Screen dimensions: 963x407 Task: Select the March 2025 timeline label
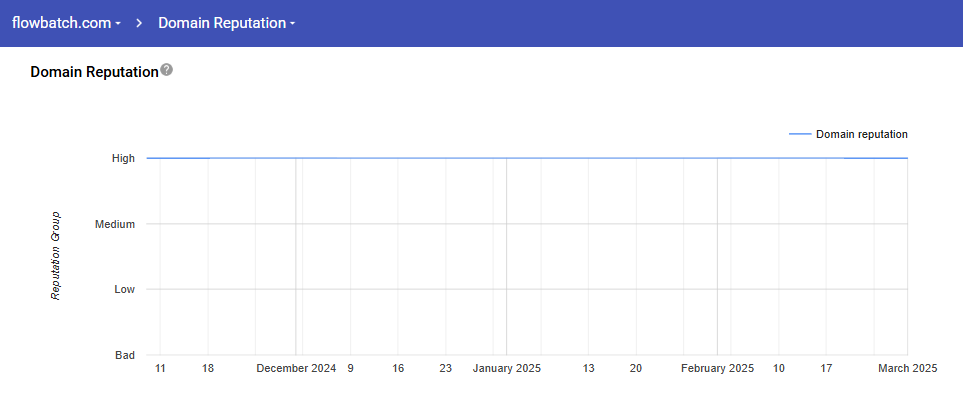click(907, 369)
